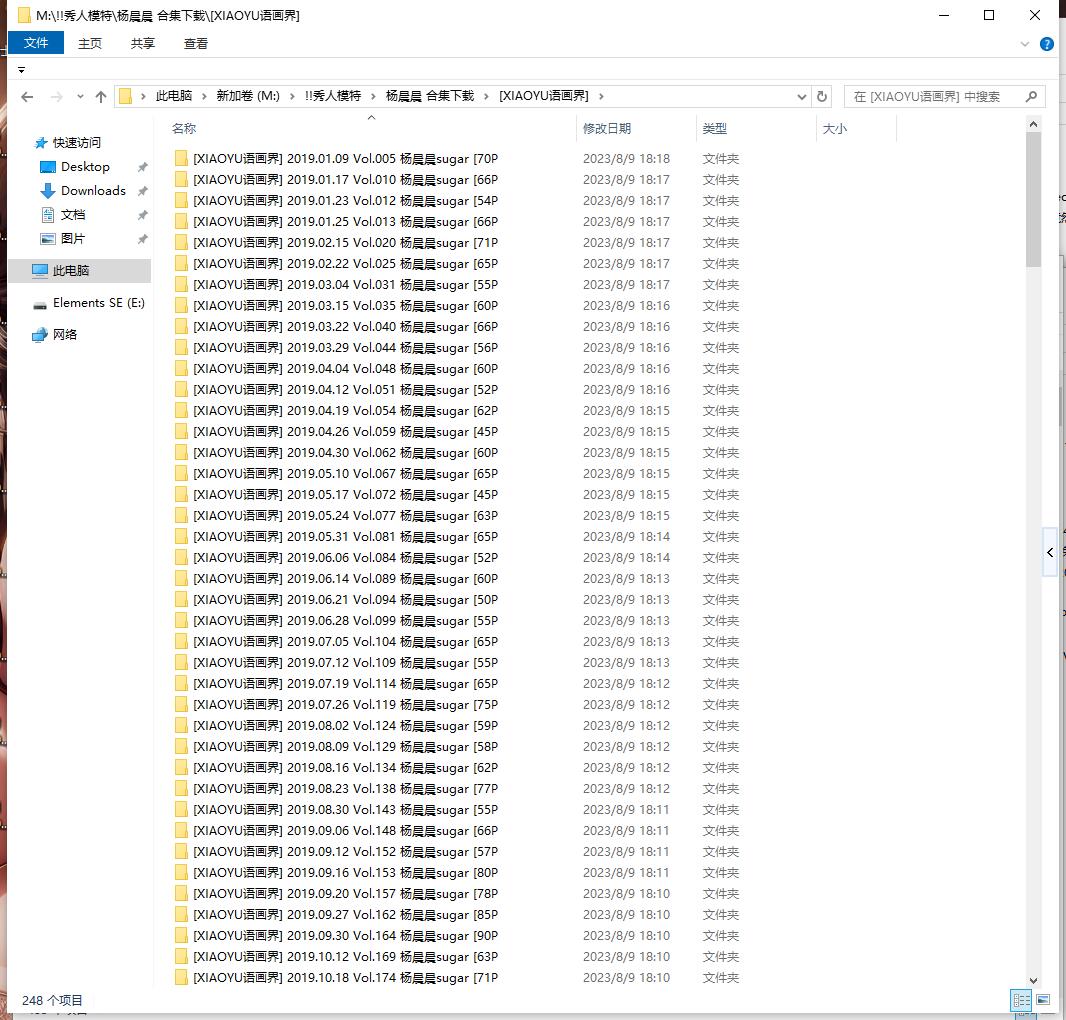This screenshot has height=1020, width=1066.
Task: Open 图片 in the navigation pane
Action: click(x=73, y=239)
